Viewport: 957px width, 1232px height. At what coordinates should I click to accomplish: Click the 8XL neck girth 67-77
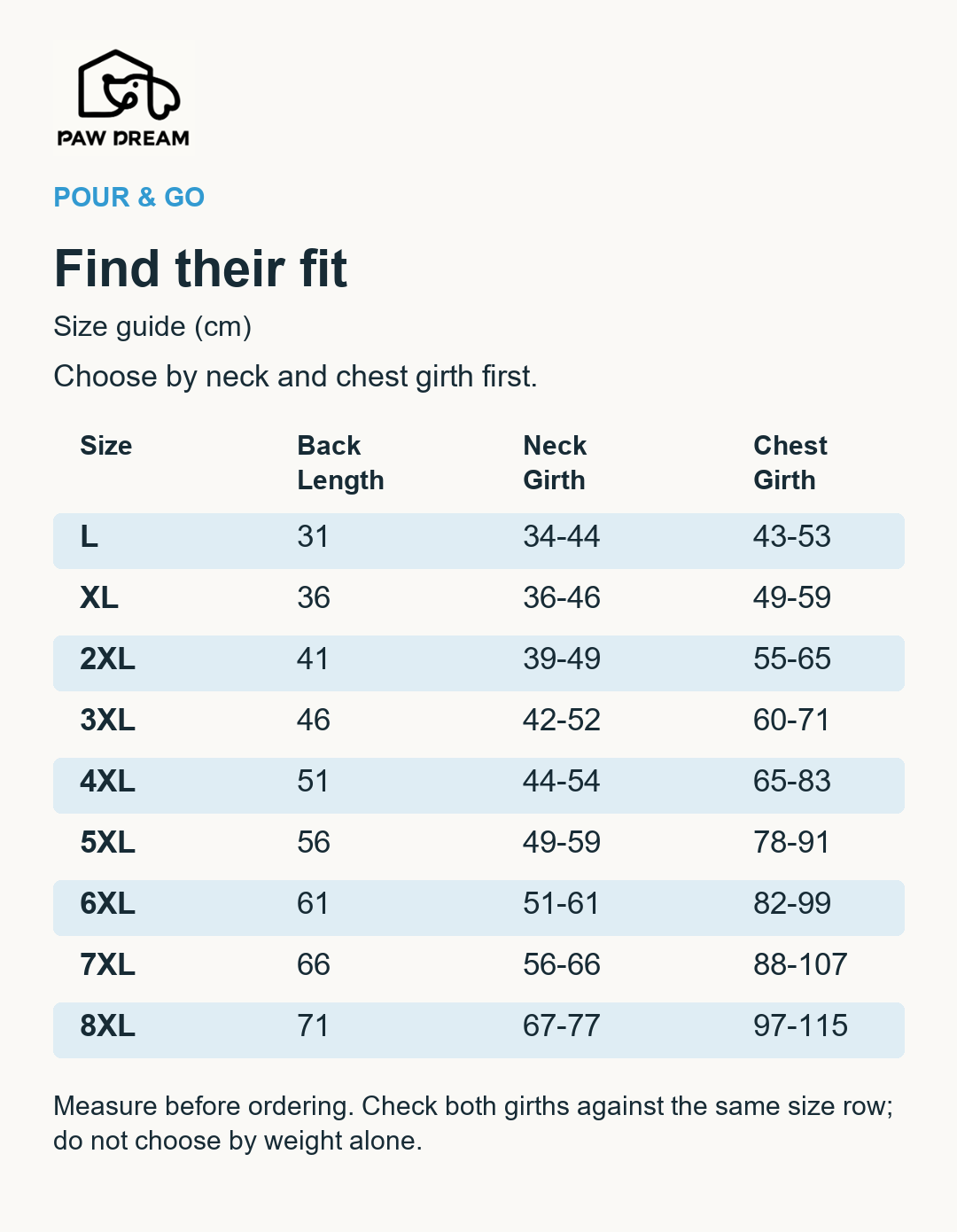562,1026
